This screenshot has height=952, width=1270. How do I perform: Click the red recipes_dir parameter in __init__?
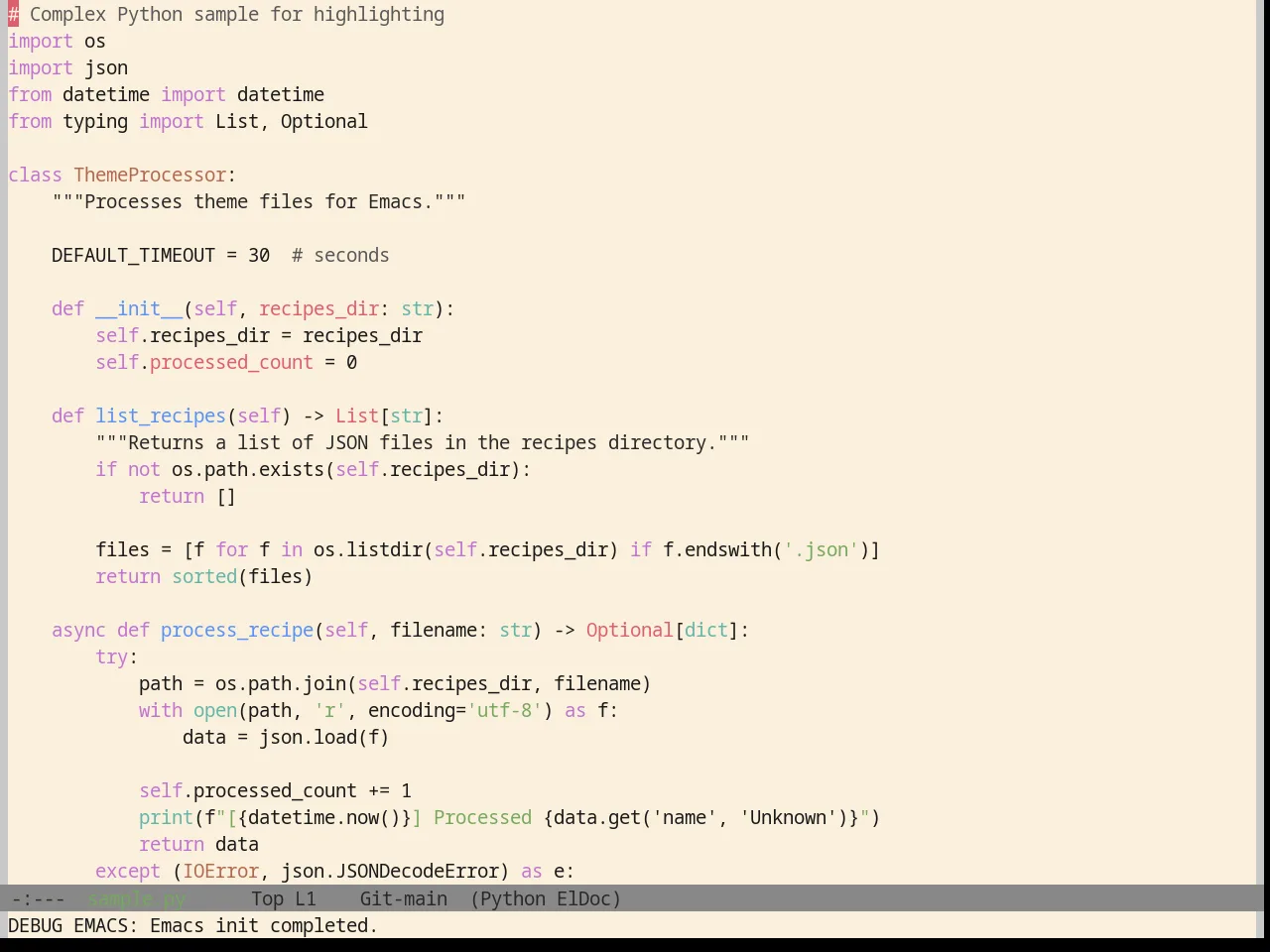click(x=318, y=309)
